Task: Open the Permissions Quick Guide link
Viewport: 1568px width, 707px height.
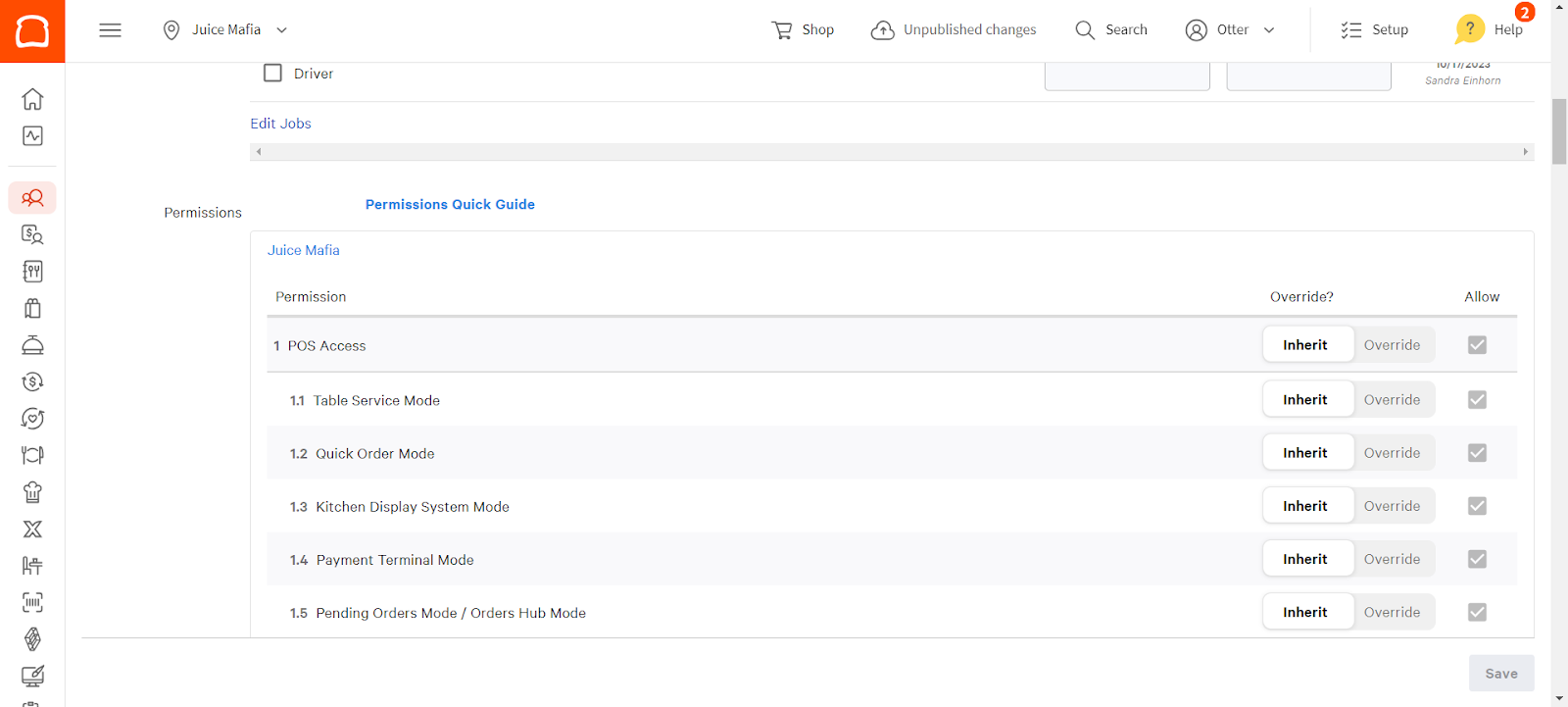Action: [x=450, y=205]
